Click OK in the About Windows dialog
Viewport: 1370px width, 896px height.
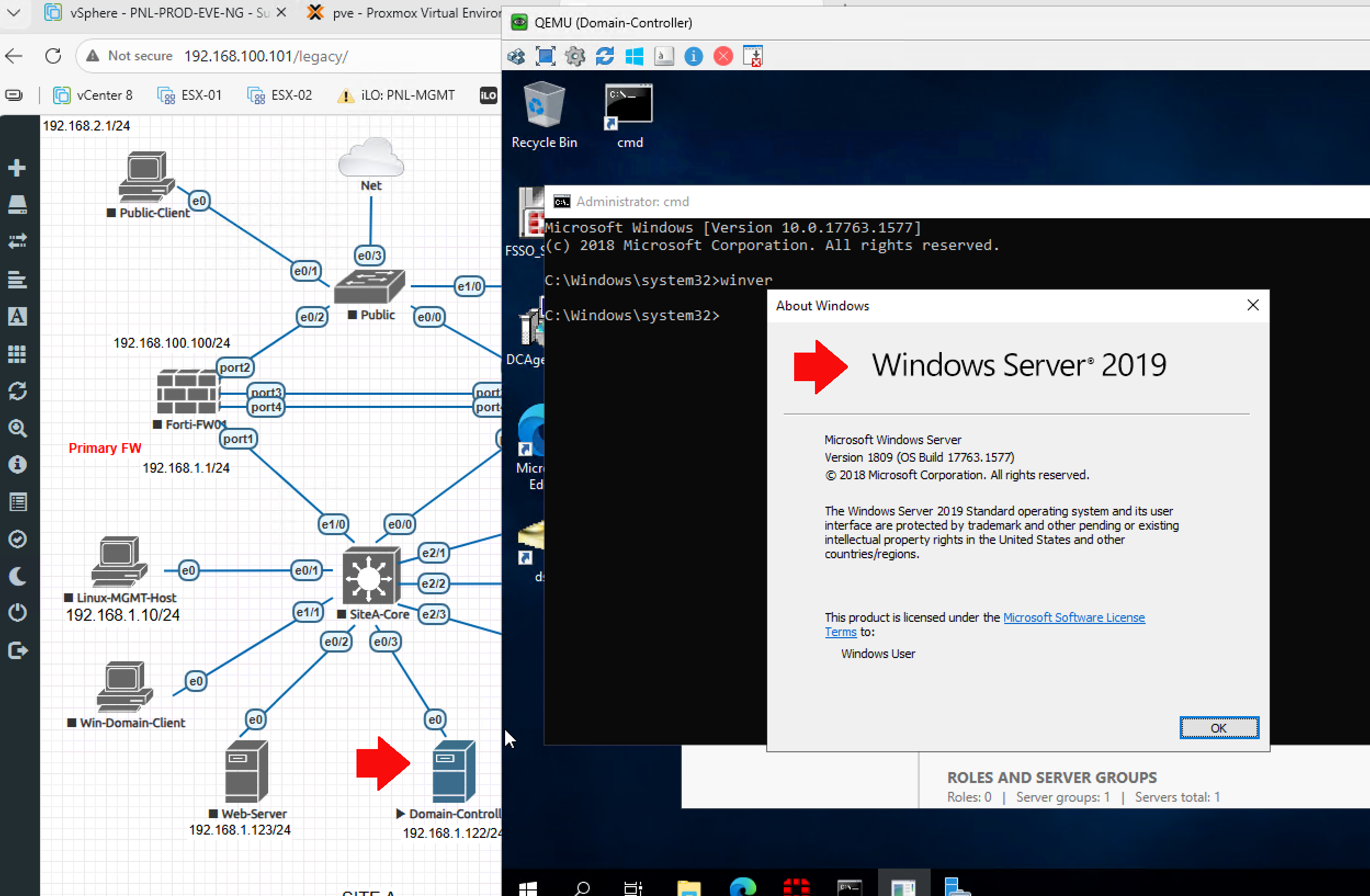coord(1219,728)
